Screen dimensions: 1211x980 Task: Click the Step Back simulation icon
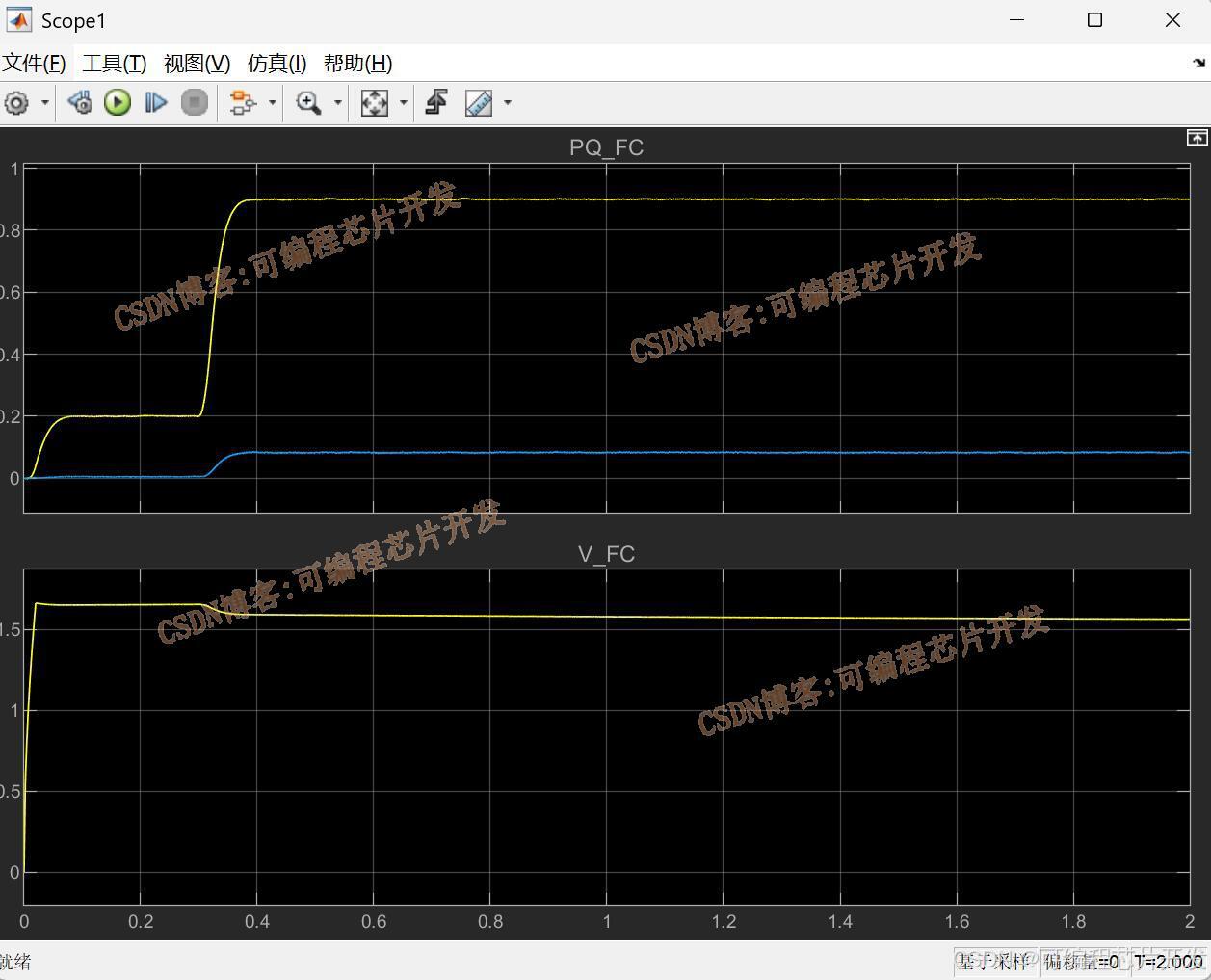[80, 102]
